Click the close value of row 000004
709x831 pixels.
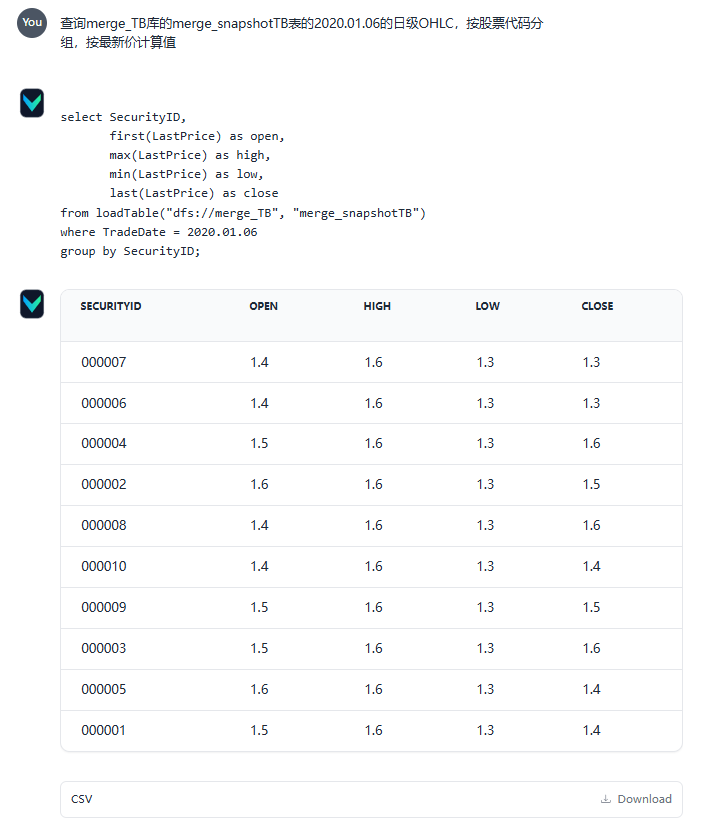[x=591, y=444]
